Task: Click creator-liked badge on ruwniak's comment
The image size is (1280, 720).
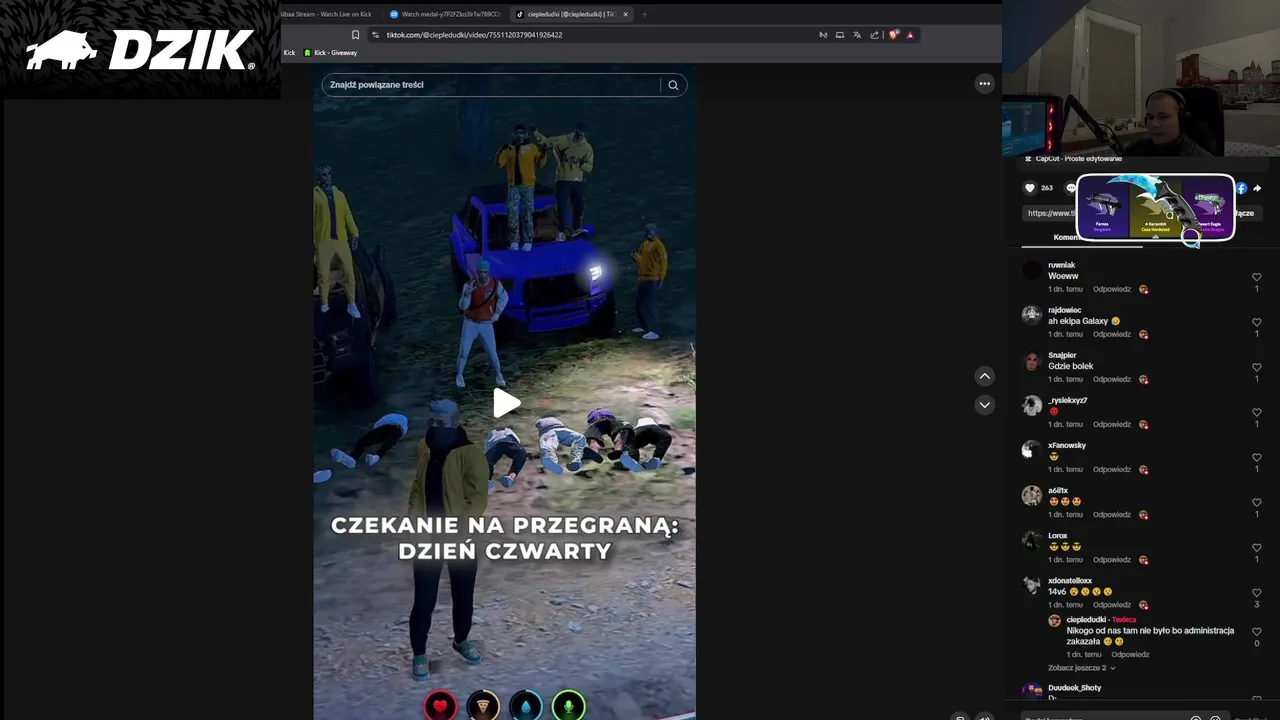Action: pyautogui.click(x=1143, y=289)
